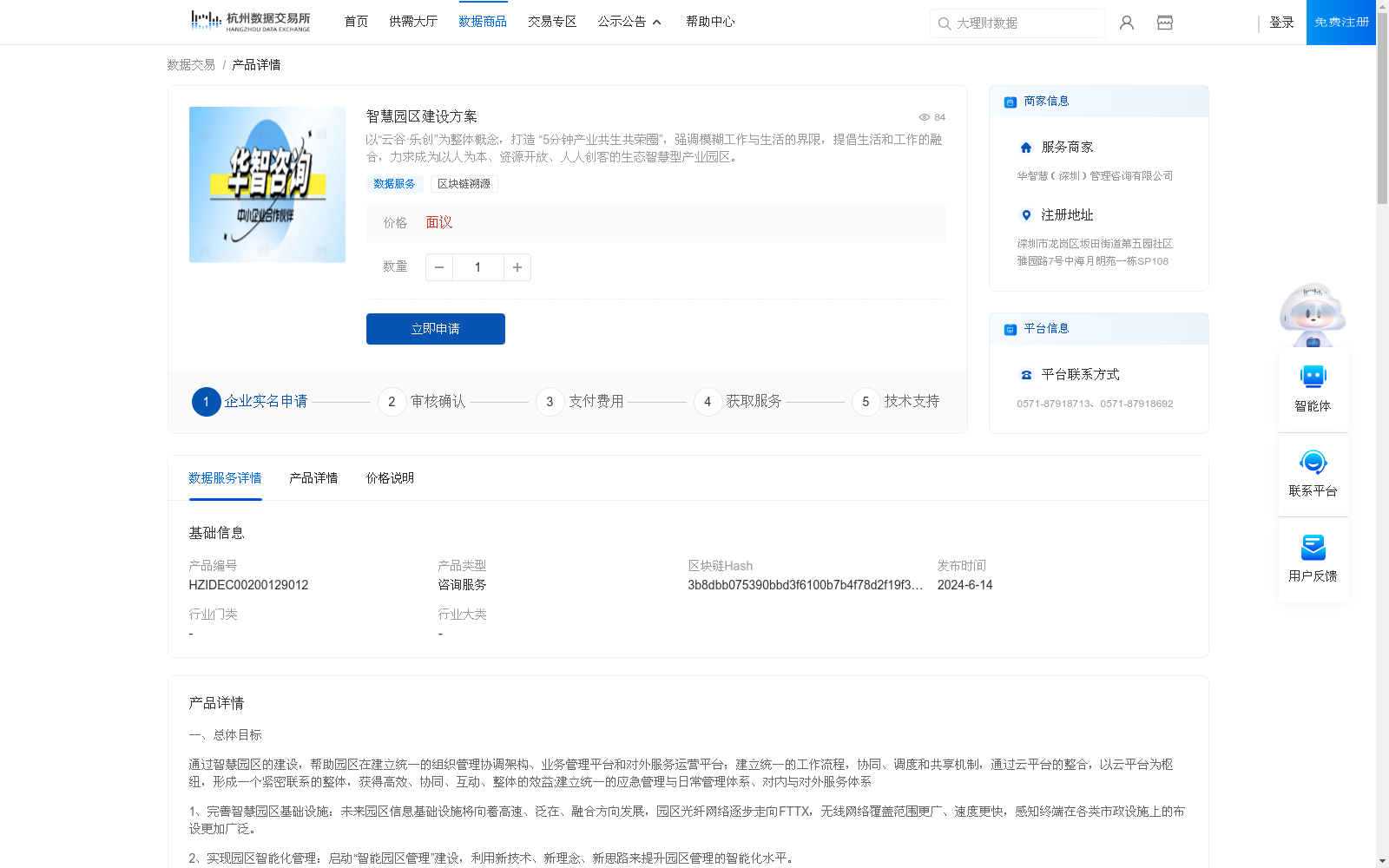The width and height of the screenshot is (1389, 868).
Task: Switch to 价格说明 tab
Action: 390,478
